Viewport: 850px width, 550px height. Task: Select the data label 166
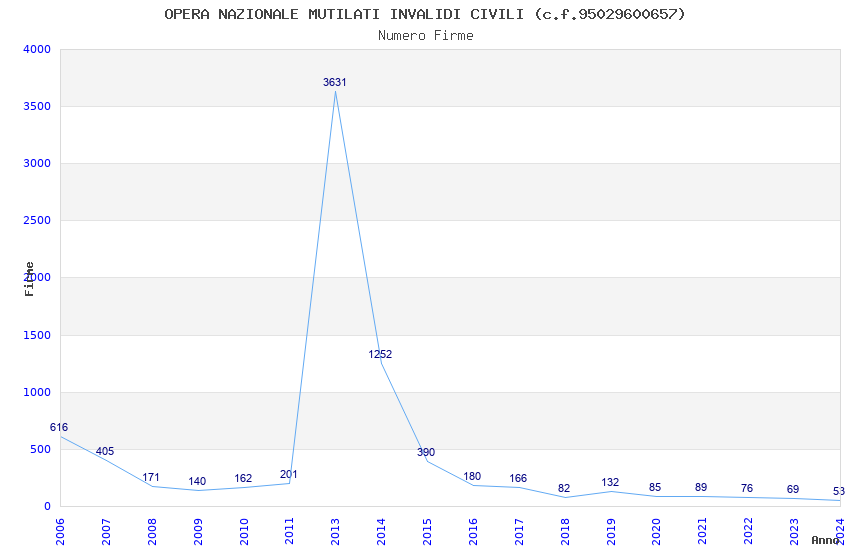click(518, 478)
